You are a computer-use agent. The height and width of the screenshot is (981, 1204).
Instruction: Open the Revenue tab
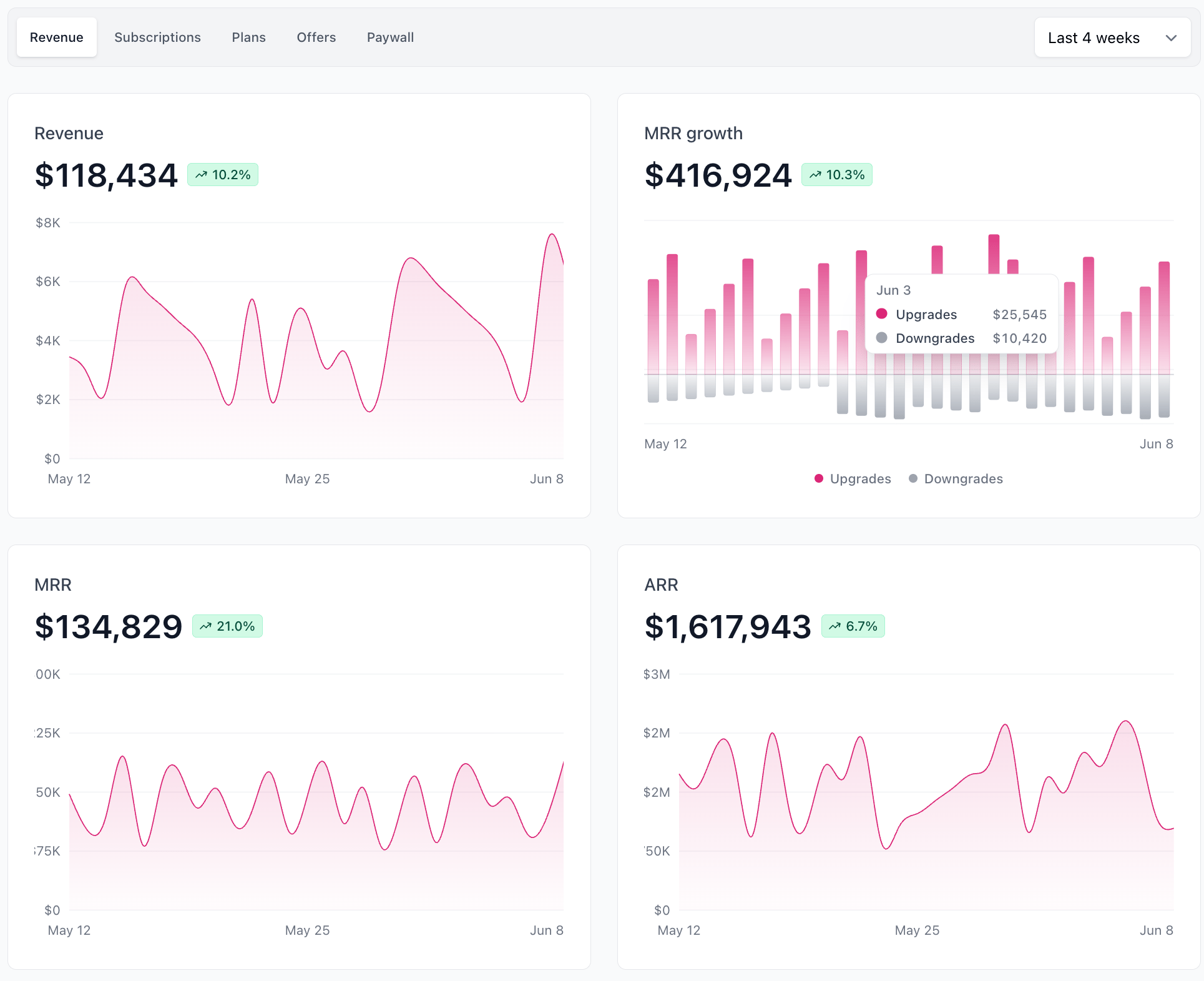coord(57,37)
